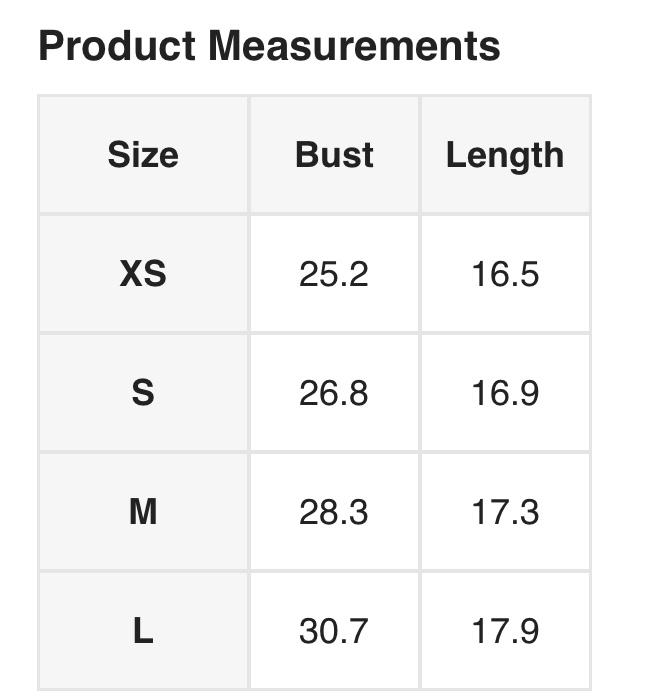Select the Length column header
The image size is (648, 696).
tap(504, 155)
